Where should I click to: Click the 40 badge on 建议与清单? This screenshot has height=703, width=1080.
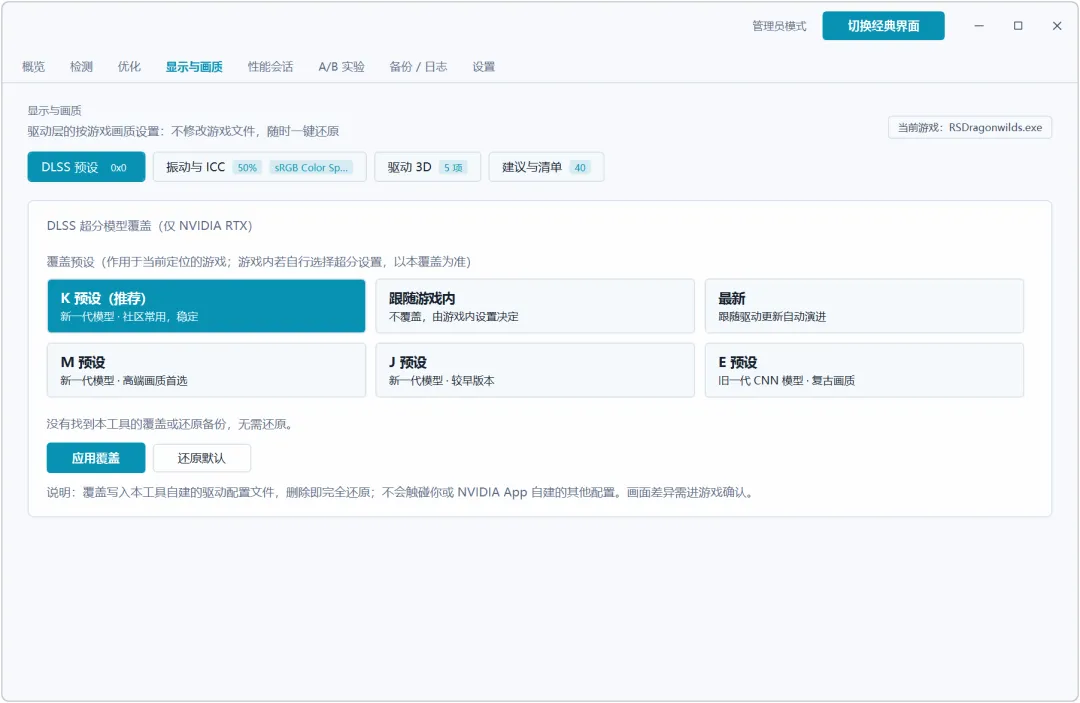click(x=580, y=167)
